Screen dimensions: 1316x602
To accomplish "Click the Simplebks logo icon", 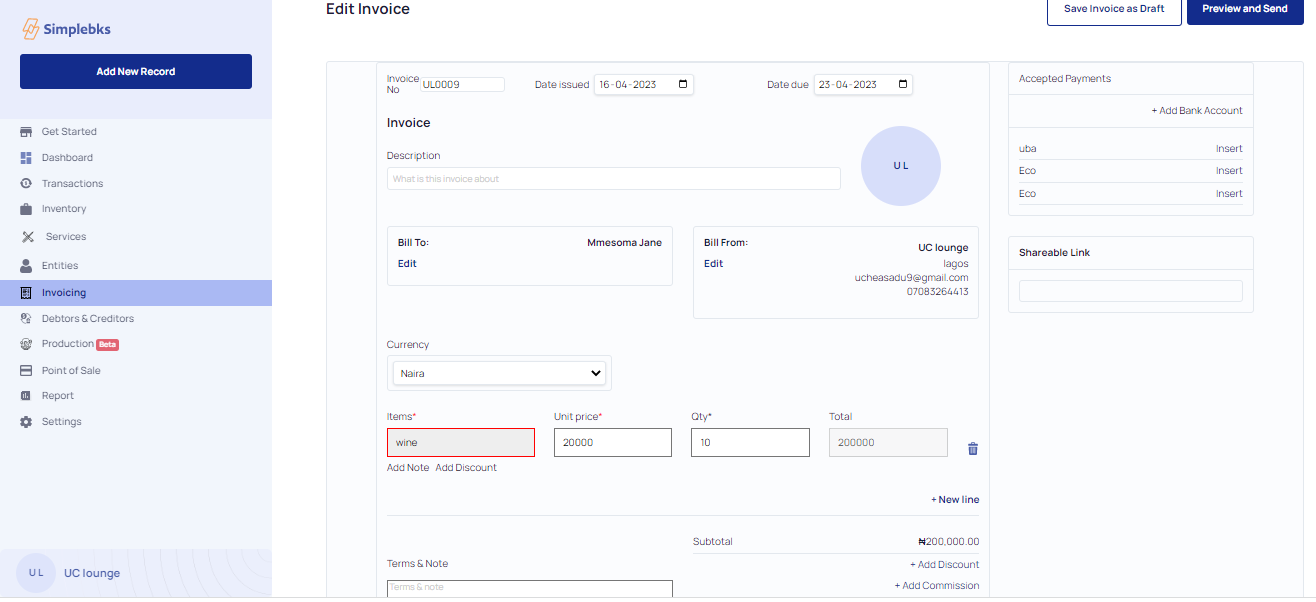I will point(30,29).
